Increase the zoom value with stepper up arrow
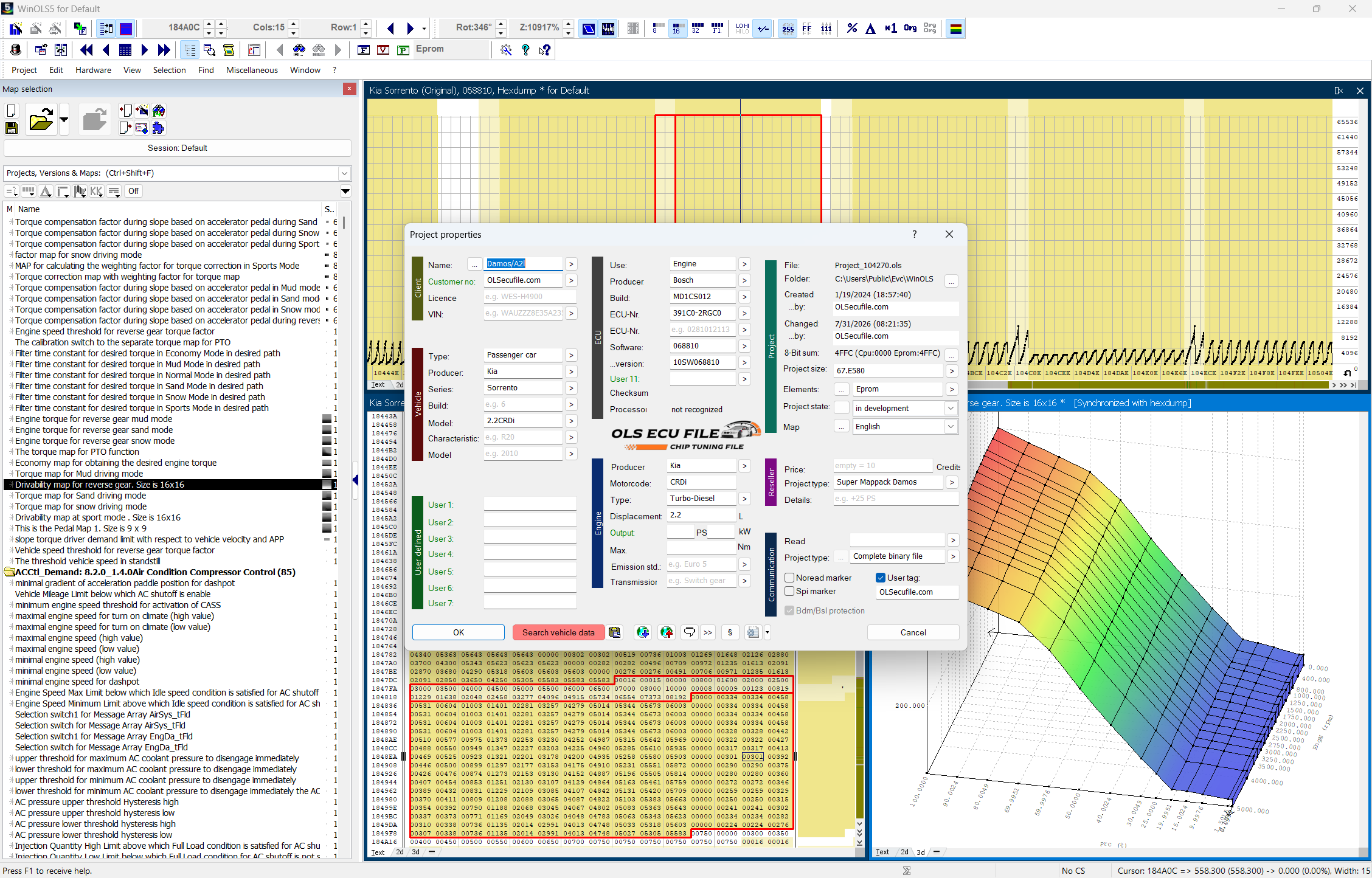 pyautogui.click(x=568, y=24)
